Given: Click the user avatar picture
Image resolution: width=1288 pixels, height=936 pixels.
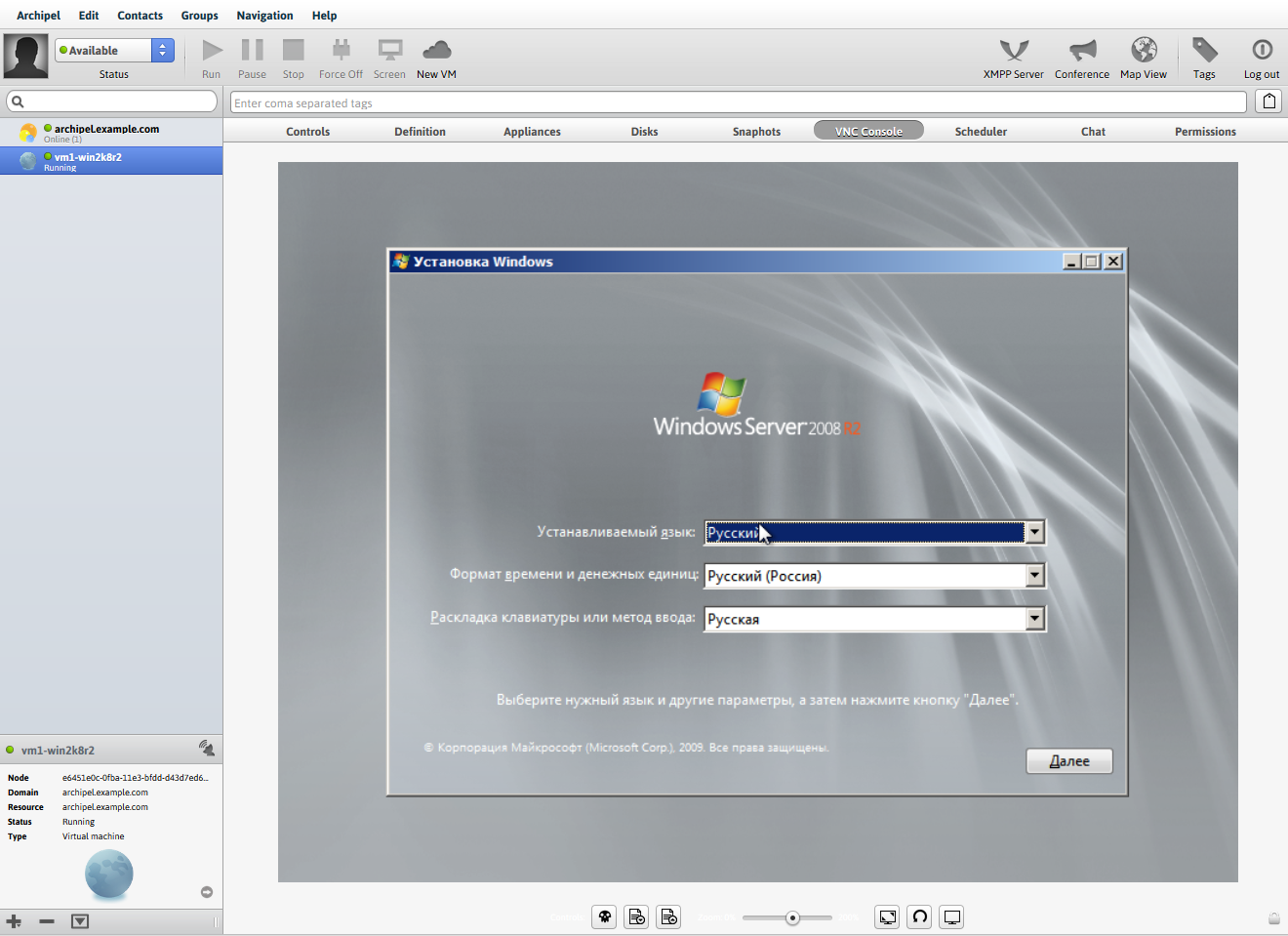Looking at the screenshot, I should (25, 57).
